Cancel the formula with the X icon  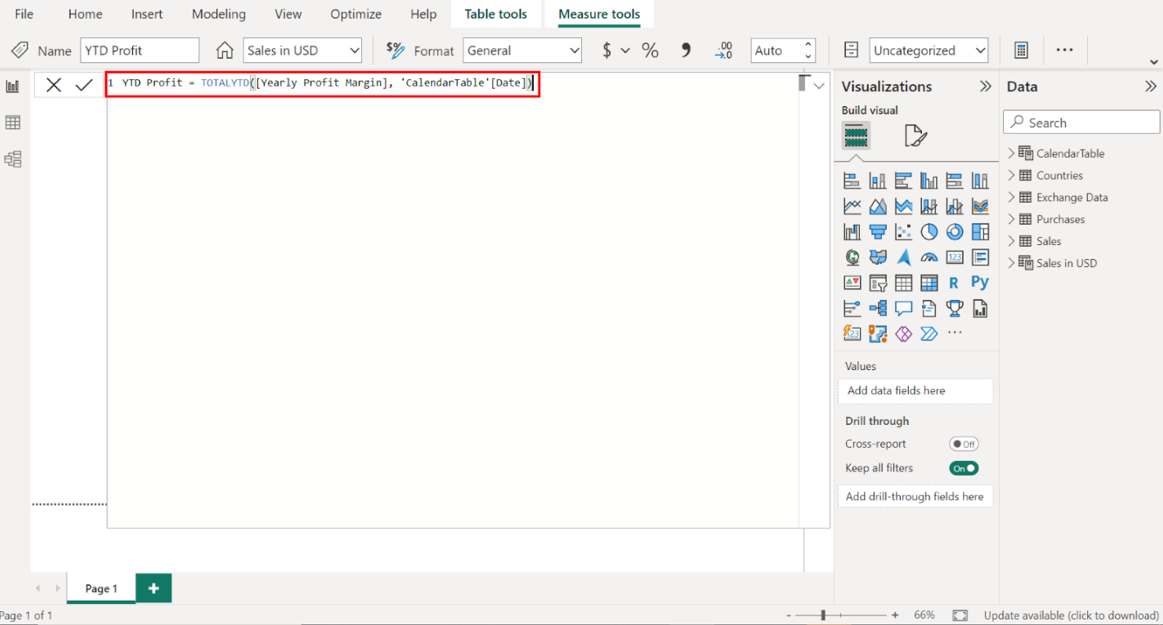[54, 85]
